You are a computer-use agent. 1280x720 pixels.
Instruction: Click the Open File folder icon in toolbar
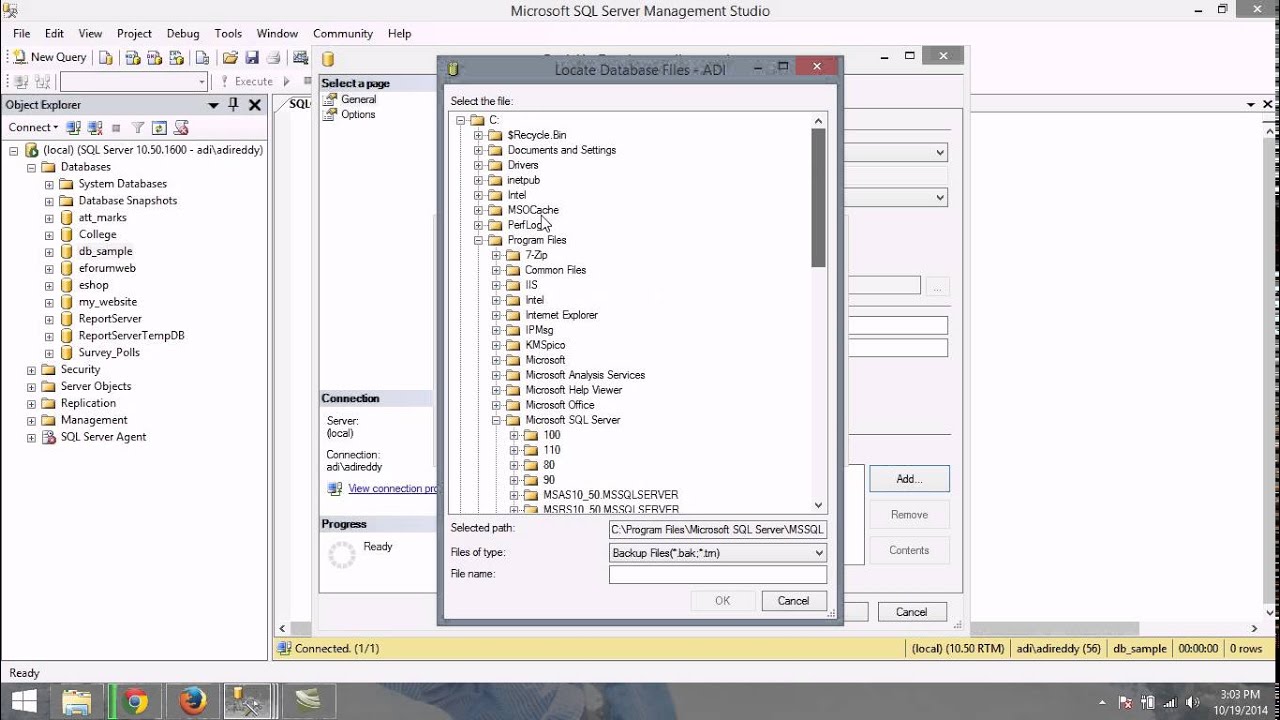230,58
